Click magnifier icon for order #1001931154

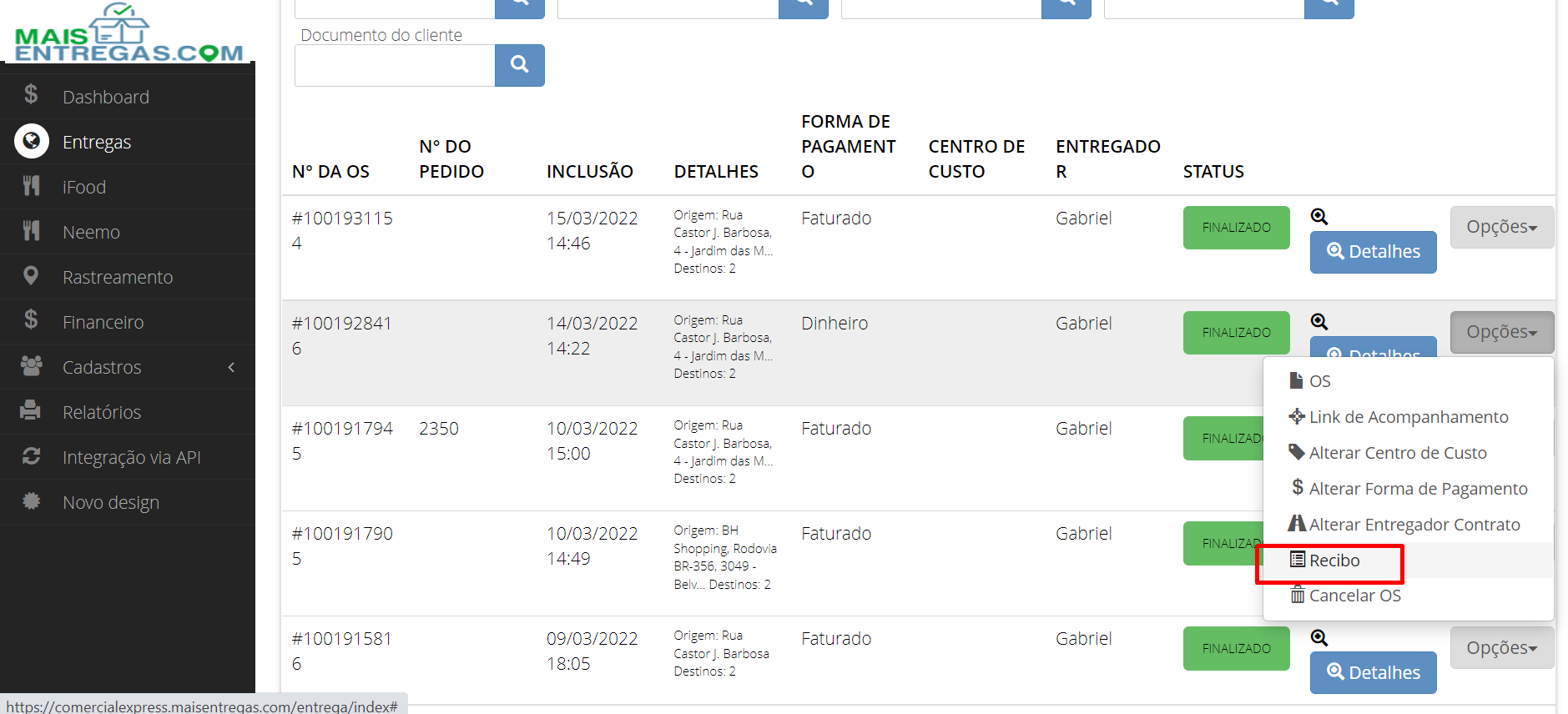point(1319,217)
